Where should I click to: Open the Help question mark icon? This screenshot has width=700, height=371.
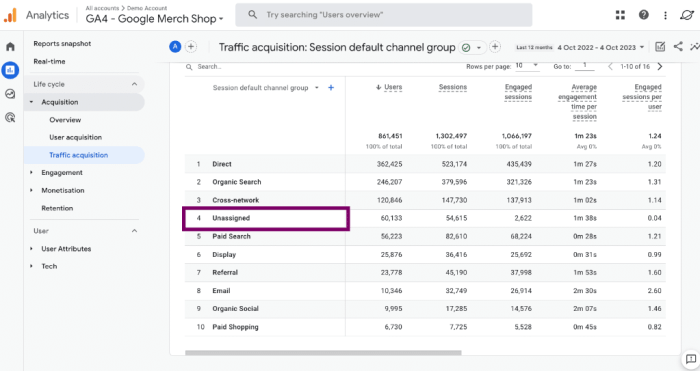643,15
